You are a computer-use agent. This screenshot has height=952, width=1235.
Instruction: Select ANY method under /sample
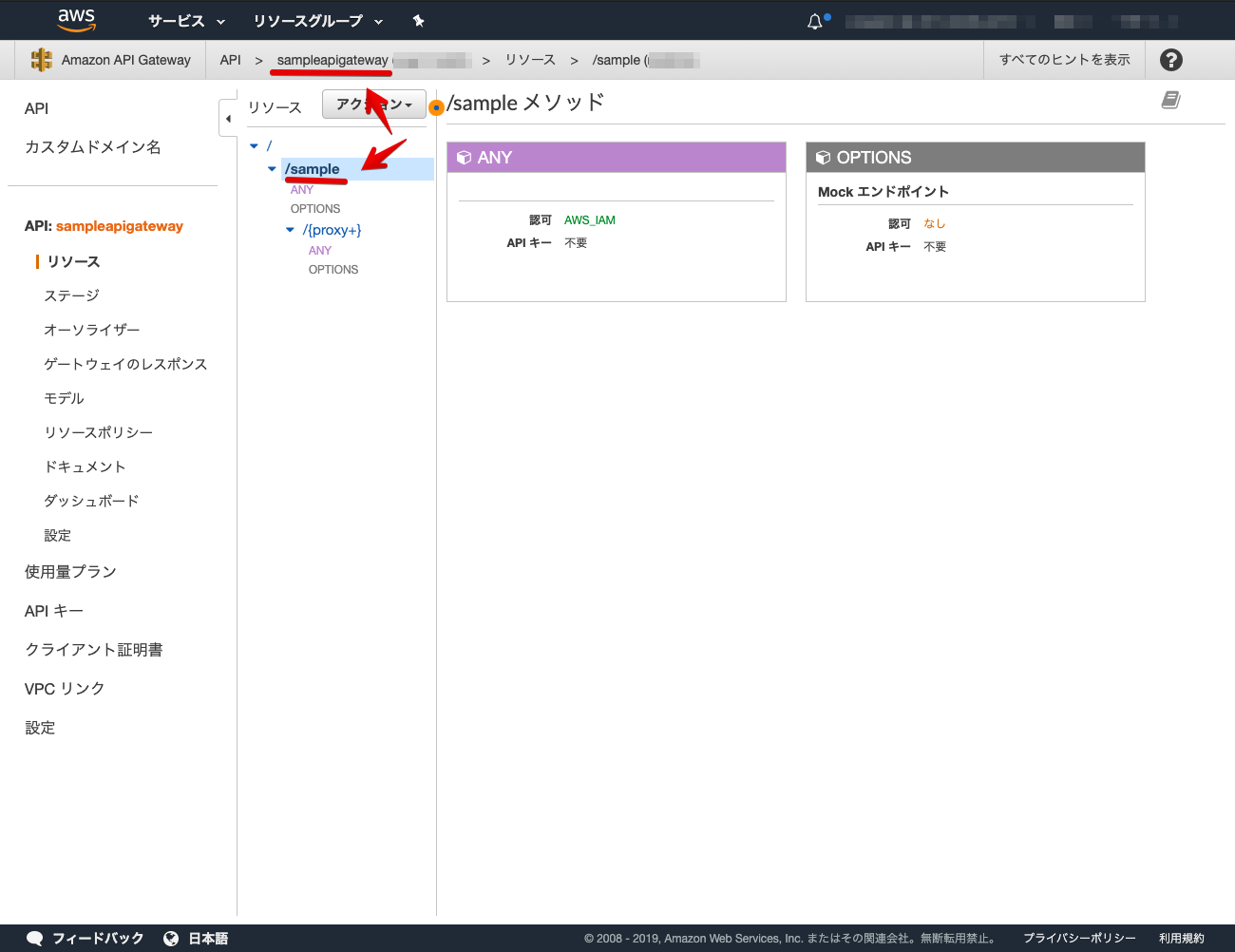click(x=301, y=190)
